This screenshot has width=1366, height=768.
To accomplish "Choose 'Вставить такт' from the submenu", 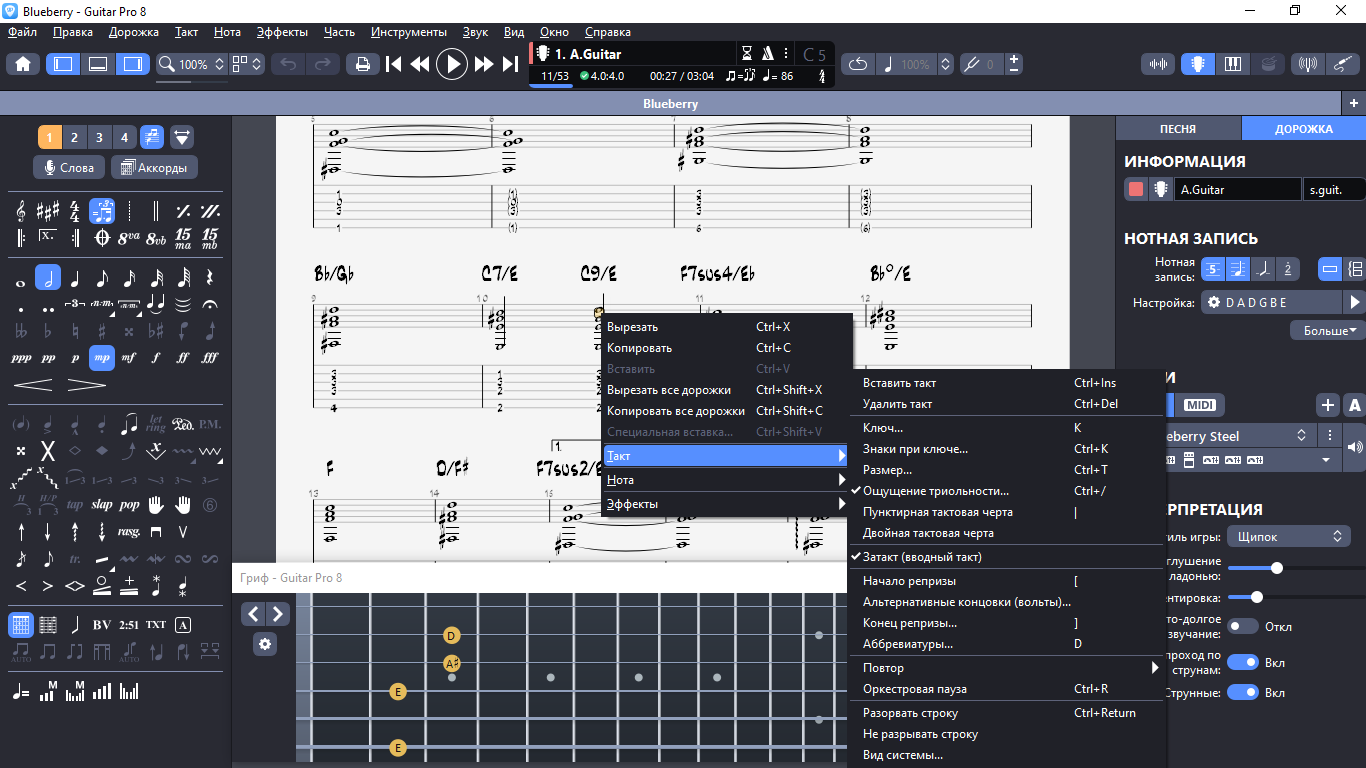I will pyautogui.click(x=899, y=383).
